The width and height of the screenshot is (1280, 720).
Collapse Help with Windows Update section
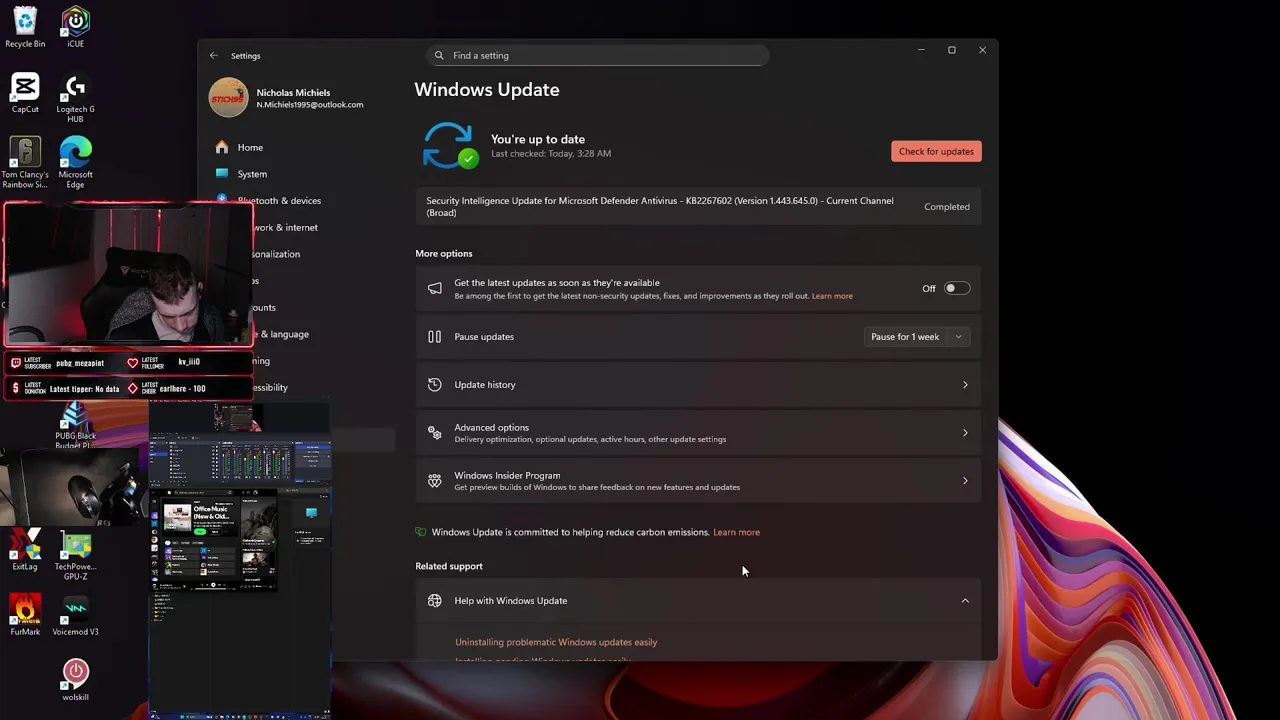tap(965, 601)
